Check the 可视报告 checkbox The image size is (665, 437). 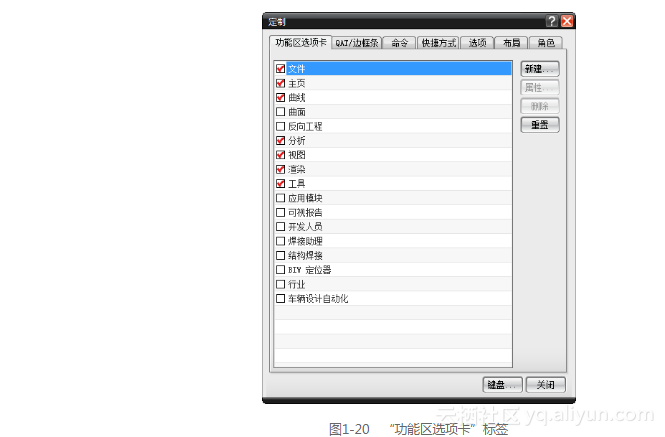pos(280,213)
